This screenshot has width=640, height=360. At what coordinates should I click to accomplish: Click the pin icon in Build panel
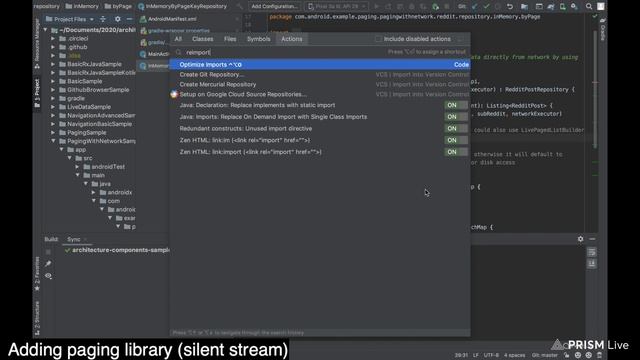48,264
